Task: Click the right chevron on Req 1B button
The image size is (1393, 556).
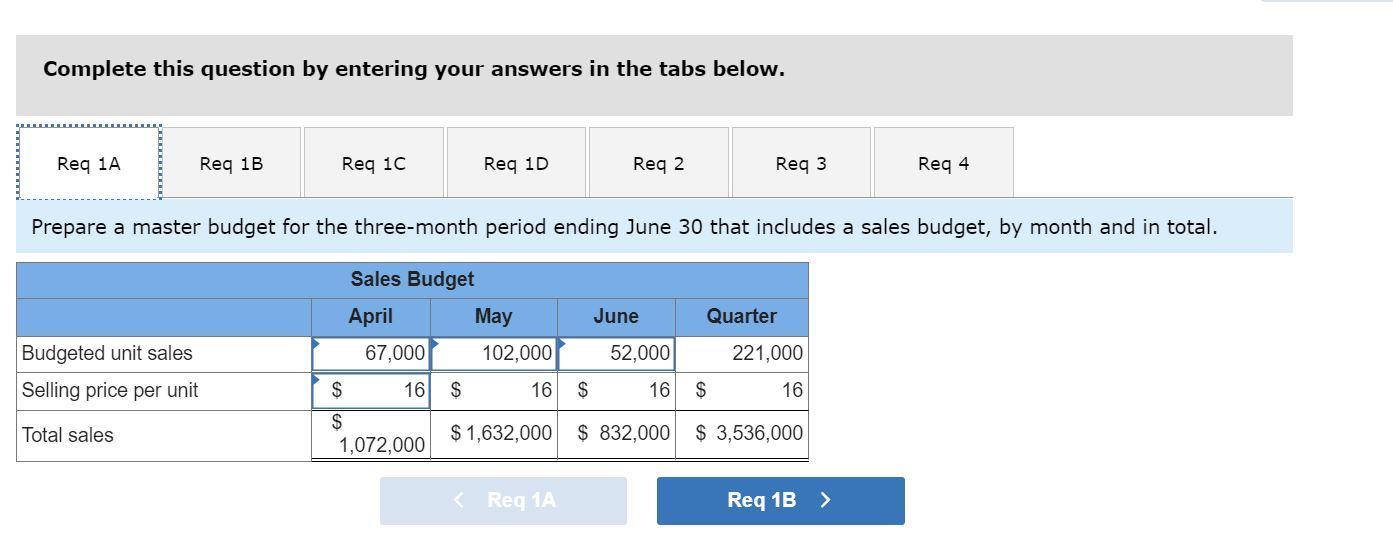Action: [x=825, y=500]
